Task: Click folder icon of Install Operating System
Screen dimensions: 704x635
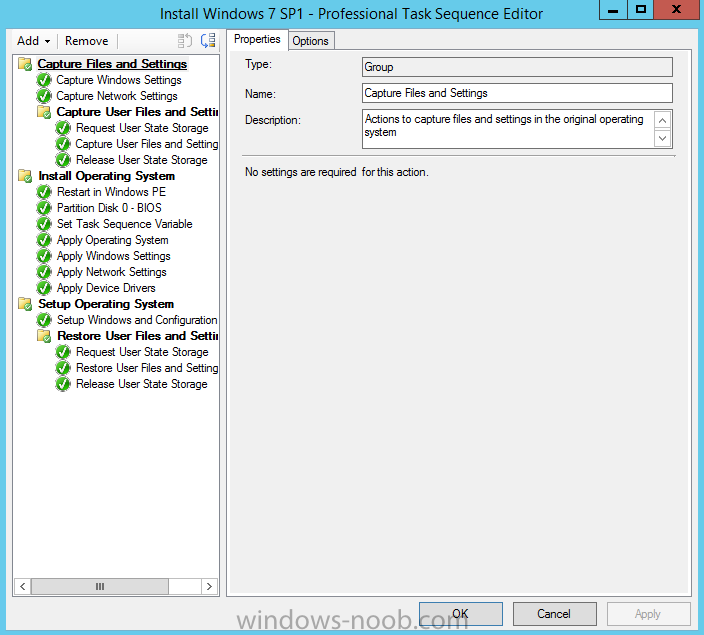Action: [25, 176]
